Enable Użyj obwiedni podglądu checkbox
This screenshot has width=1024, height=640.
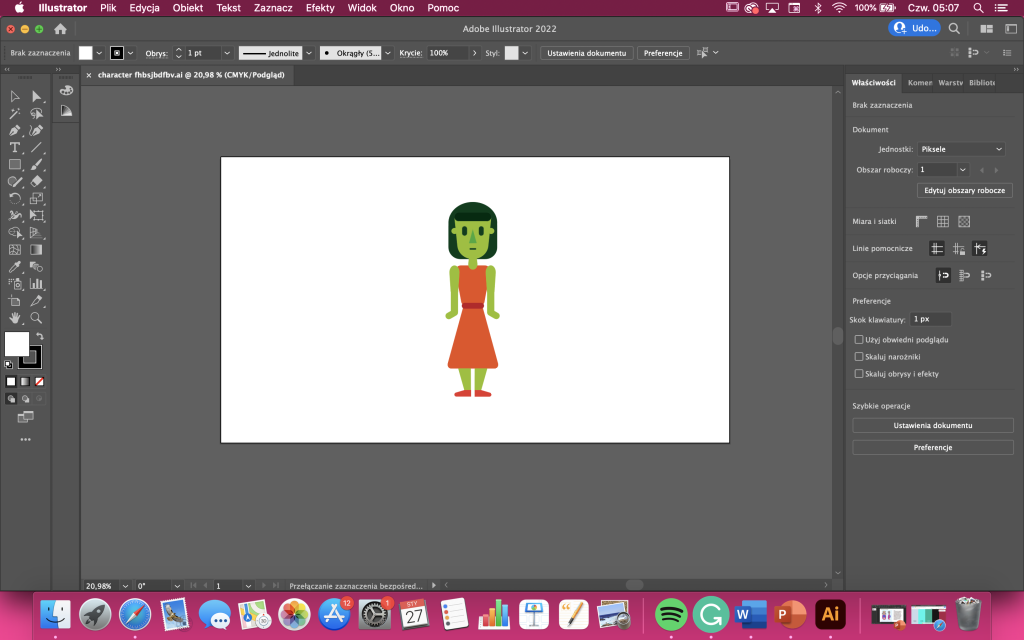pos(859,340)
